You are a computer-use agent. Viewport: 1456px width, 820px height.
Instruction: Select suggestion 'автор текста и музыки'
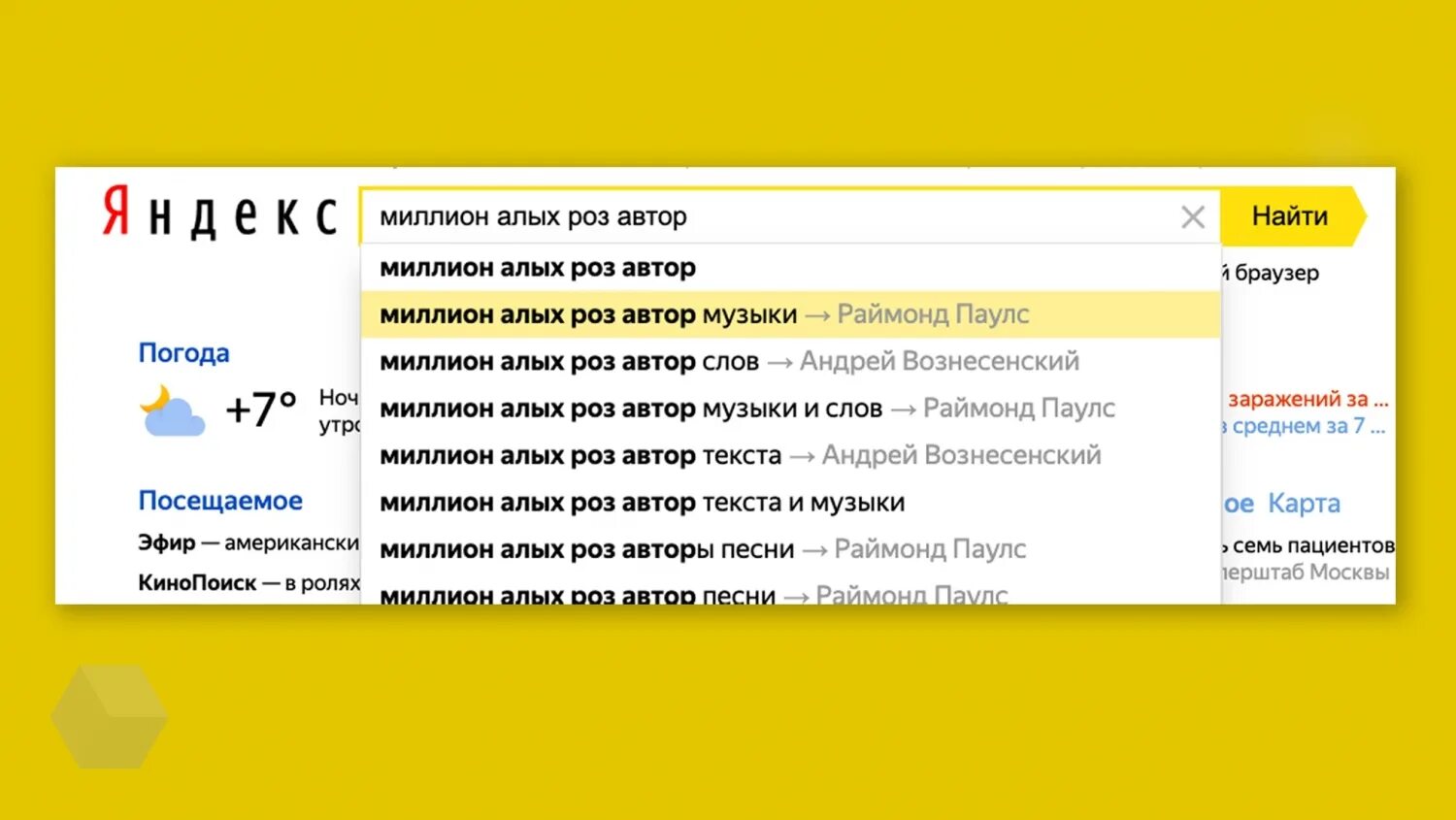790,503
